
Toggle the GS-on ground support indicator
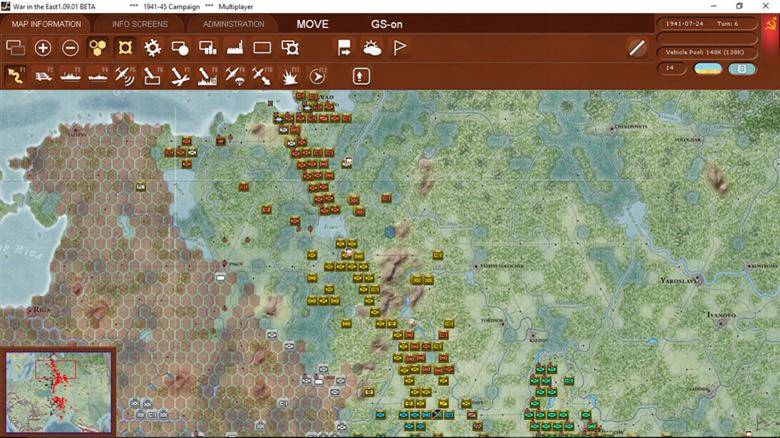387,24
